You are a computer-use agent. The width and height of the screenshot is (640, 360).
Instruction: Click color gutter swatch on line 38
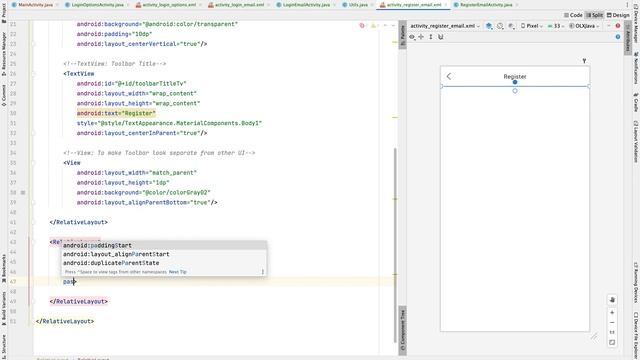(23, 192)
